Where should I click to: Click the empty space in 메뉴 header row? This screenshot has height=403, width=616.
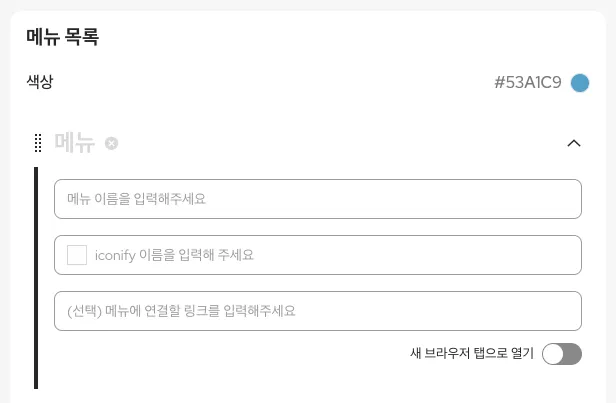[x=340, y=143]
